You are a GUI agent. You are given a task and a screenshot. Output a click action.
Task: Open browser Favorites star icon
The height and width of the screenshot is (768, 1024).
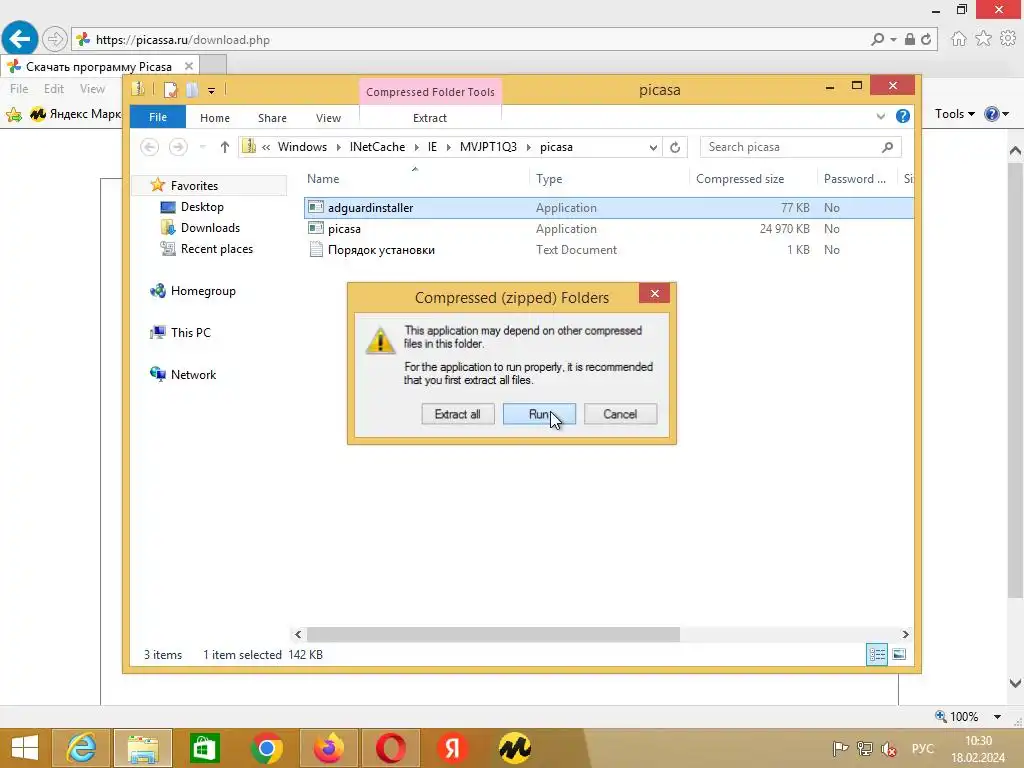(x=983, y=39)
